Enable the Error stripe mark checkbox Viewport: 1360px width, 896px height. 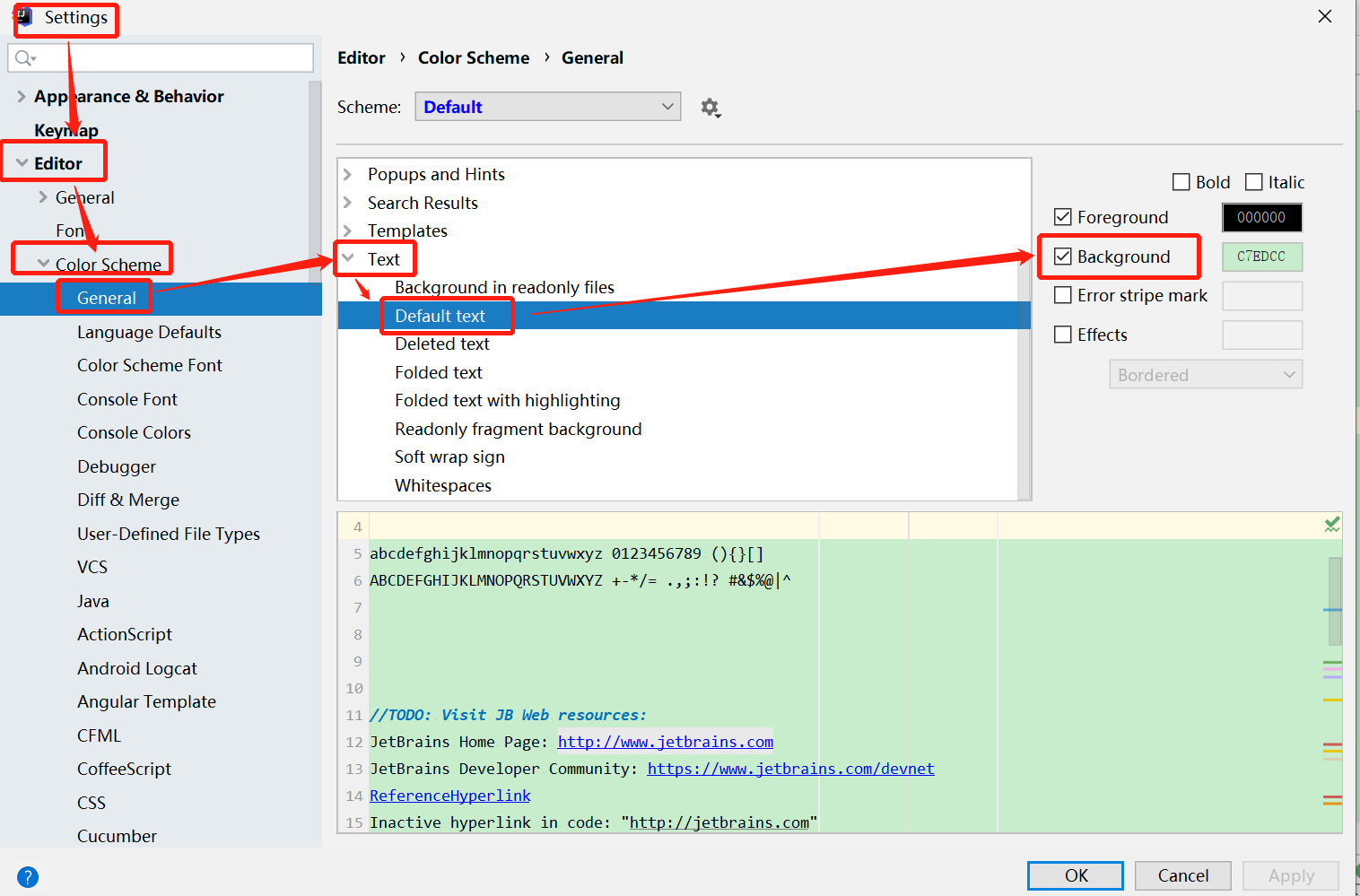(x=1063, y=295)
